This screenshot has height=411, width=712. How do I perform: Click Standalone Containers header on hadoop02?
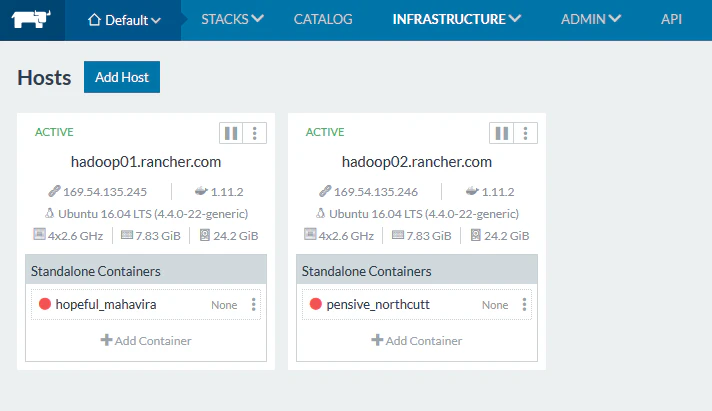pyautogui.click(x=417, y=270)
